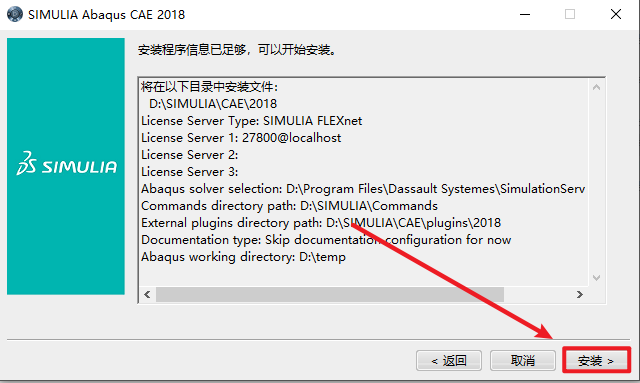Click the Abaqus CAE title bar icon

pos(15,15)
